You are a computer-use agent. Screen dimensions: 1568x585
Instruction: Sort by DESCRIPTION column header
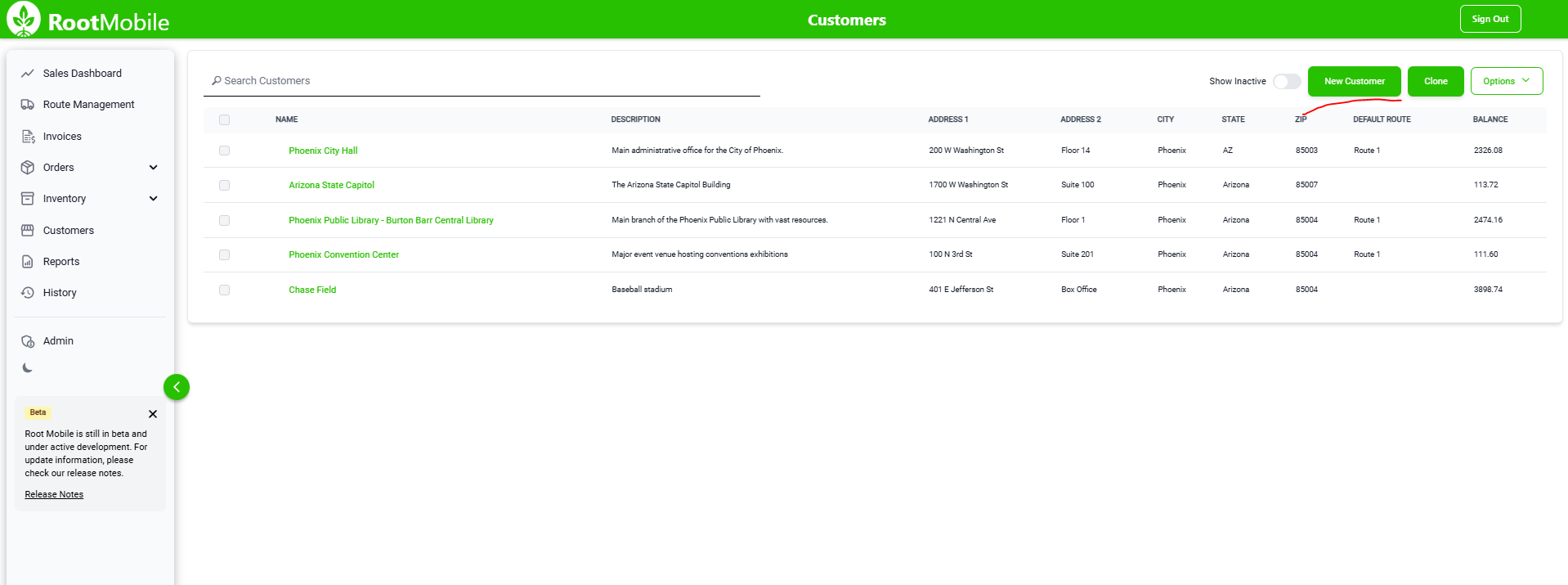click(635, 119)
